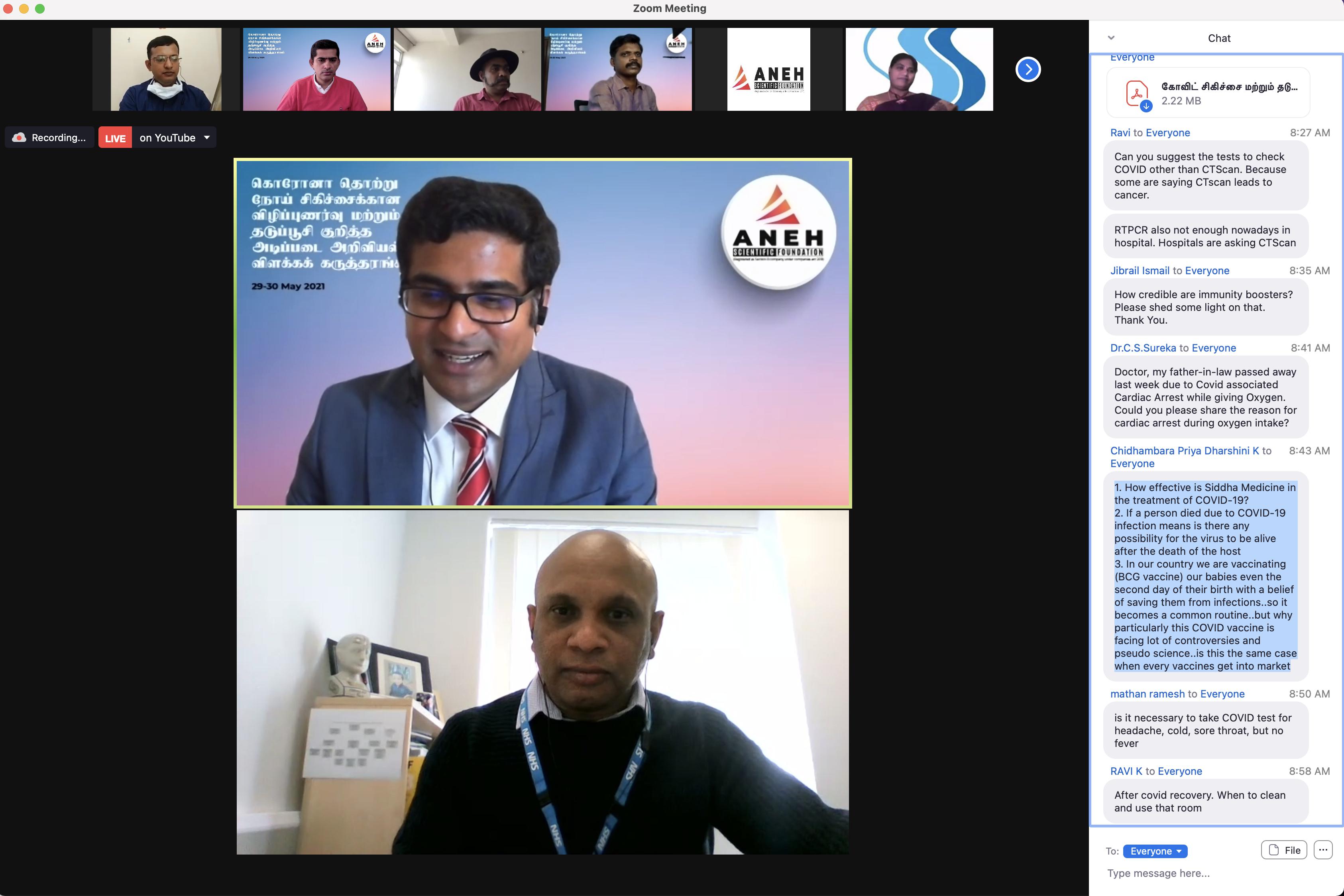Screen dimensions: 1344x896
Task: Collapse the Chat panel chevron
Action: click(1111, 38)
